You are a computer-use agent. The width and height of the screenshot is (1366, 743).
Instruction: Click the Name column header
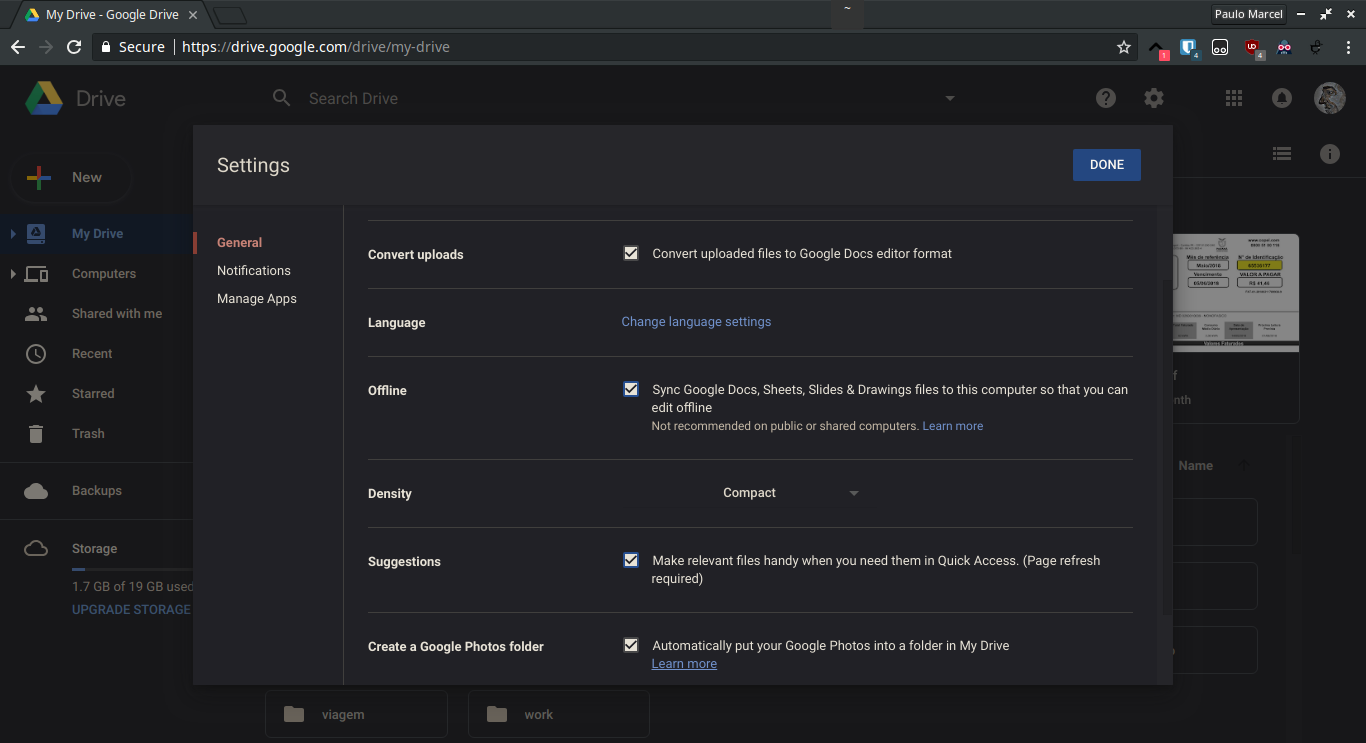[1195, 465]
